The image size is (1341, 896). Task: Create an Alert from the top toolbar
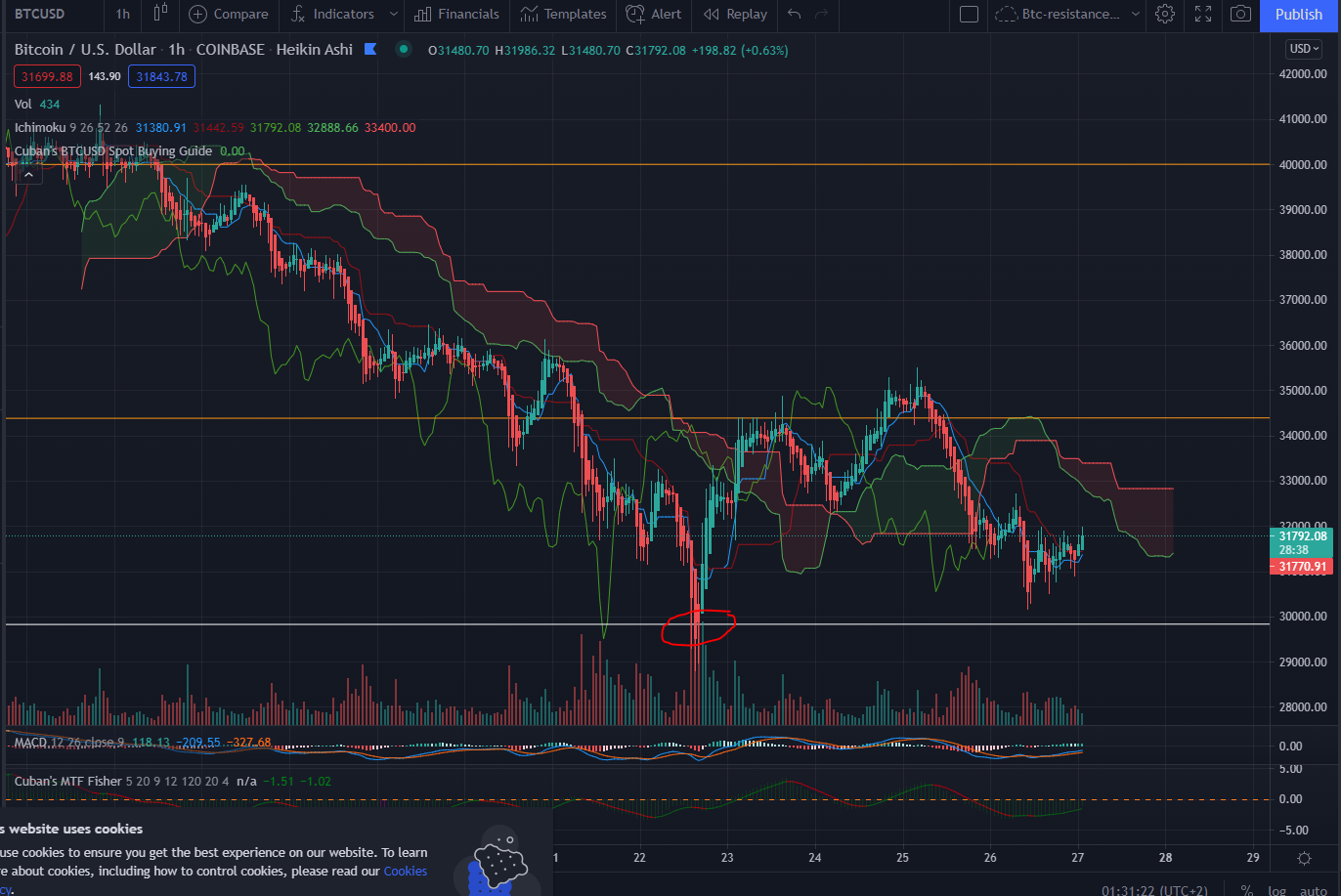click(654, 14)
